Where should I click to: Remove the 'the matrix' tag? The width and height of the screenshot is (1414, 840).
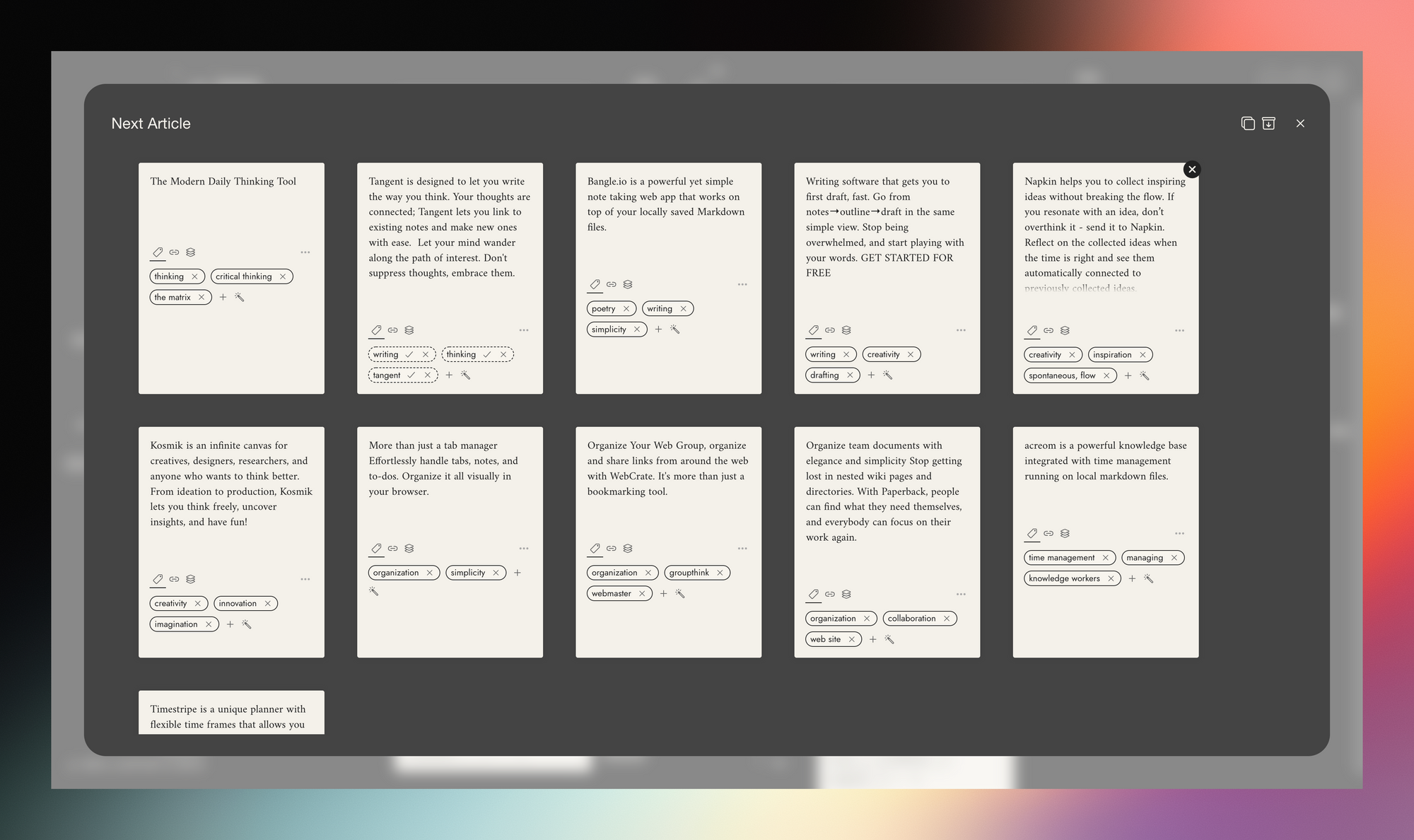click(x=201, y=297)
